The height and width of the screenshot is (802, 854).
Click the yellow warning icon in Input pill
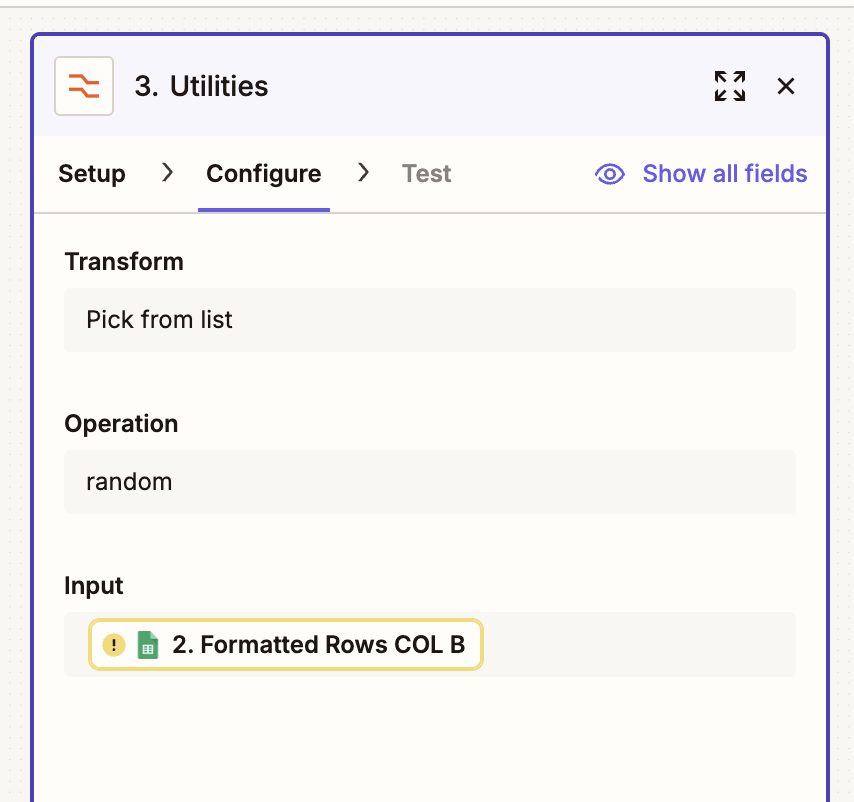[114, 645]
